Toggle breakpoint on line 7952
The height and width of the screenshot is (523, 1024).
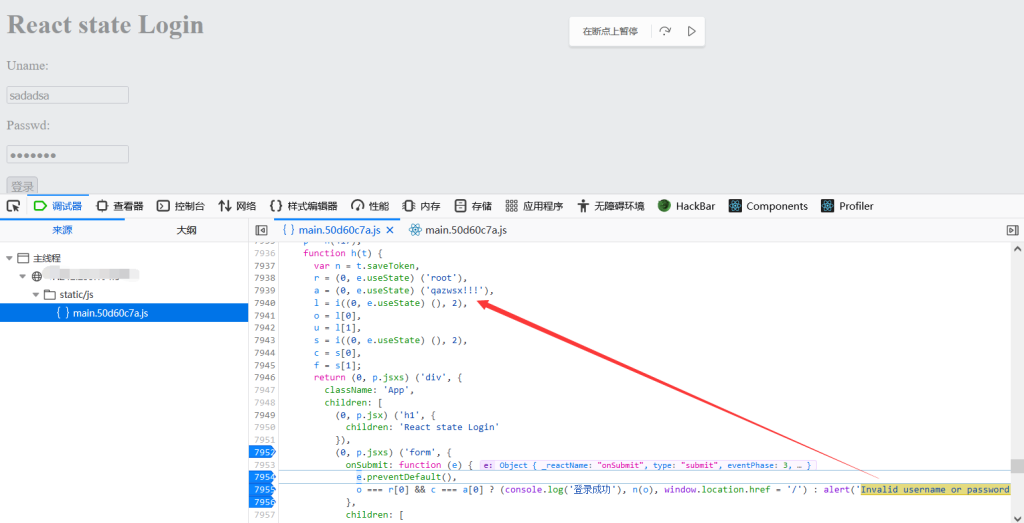(x=262, y=452)
